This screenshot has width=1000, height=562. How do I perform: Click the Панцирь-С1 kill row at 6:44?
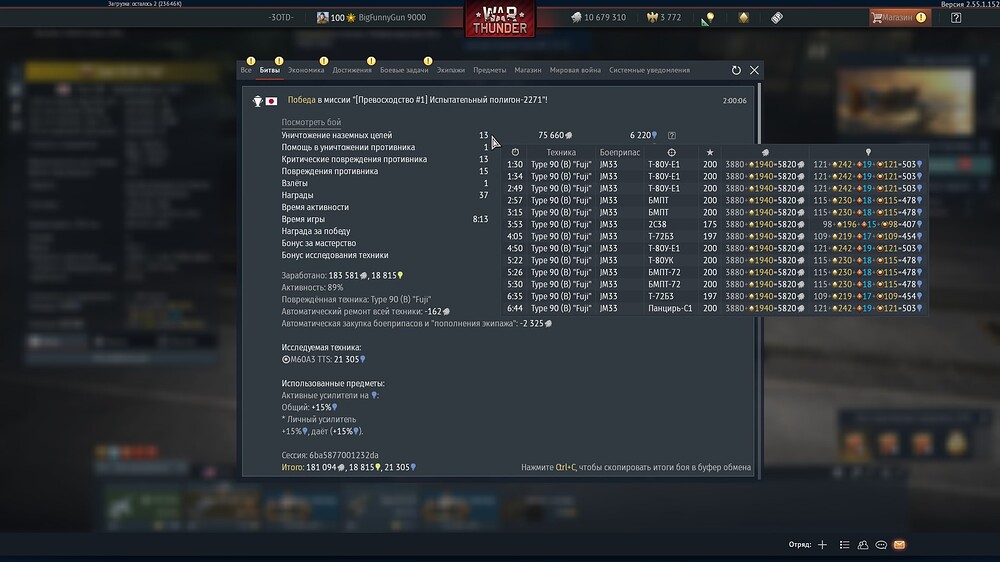[x=714, y=308]
